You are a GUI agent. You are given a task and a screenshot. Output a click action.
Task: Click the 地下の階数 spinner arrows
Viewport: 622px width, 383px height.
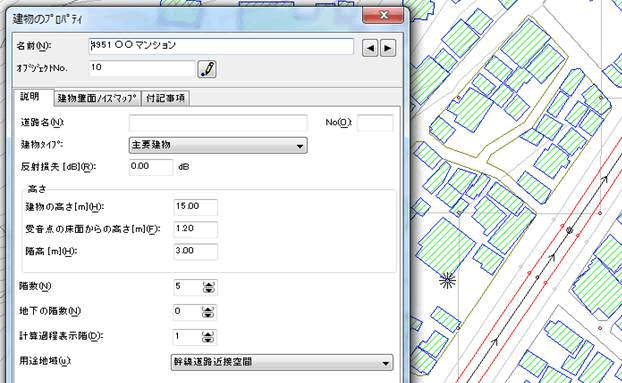209,312
